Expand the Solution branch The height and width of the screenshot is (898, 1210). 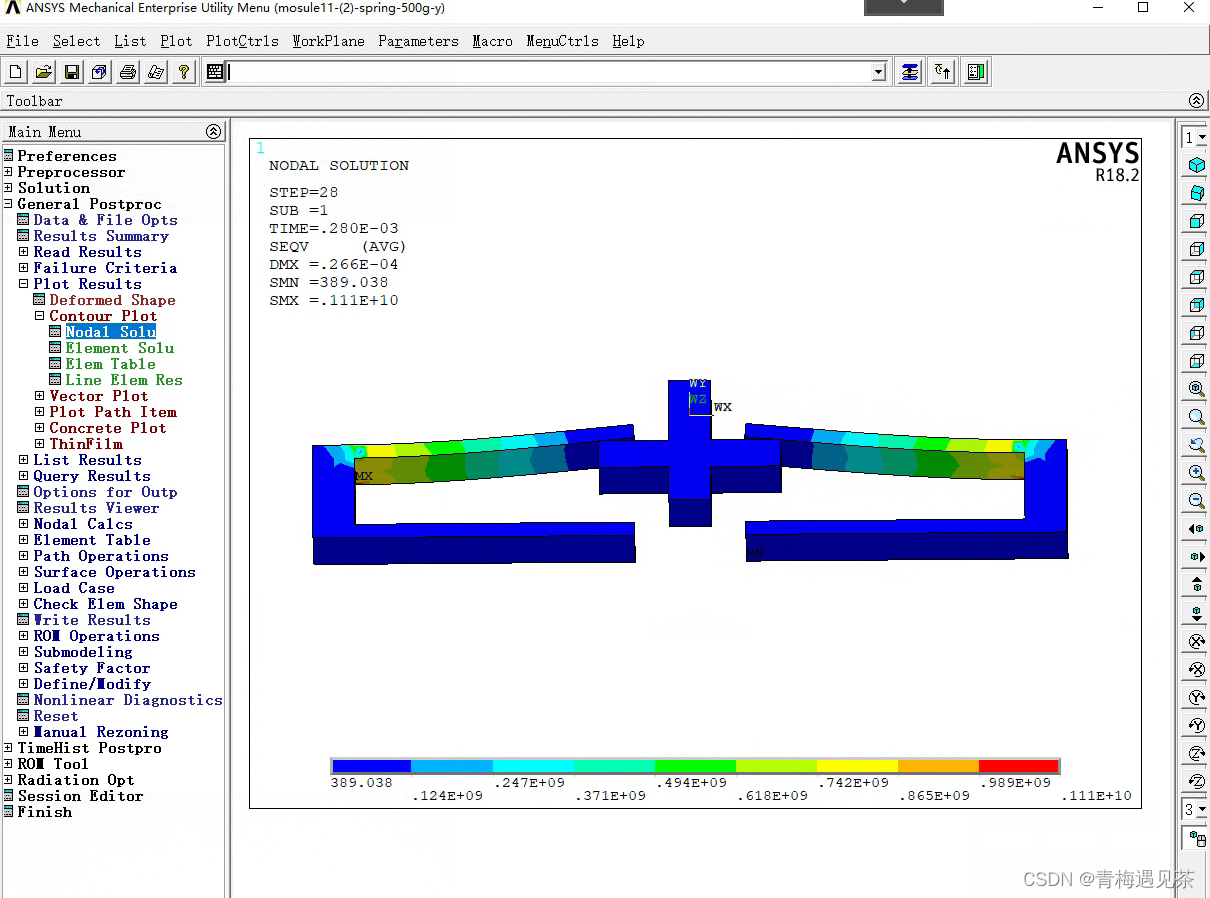(9, 188)
